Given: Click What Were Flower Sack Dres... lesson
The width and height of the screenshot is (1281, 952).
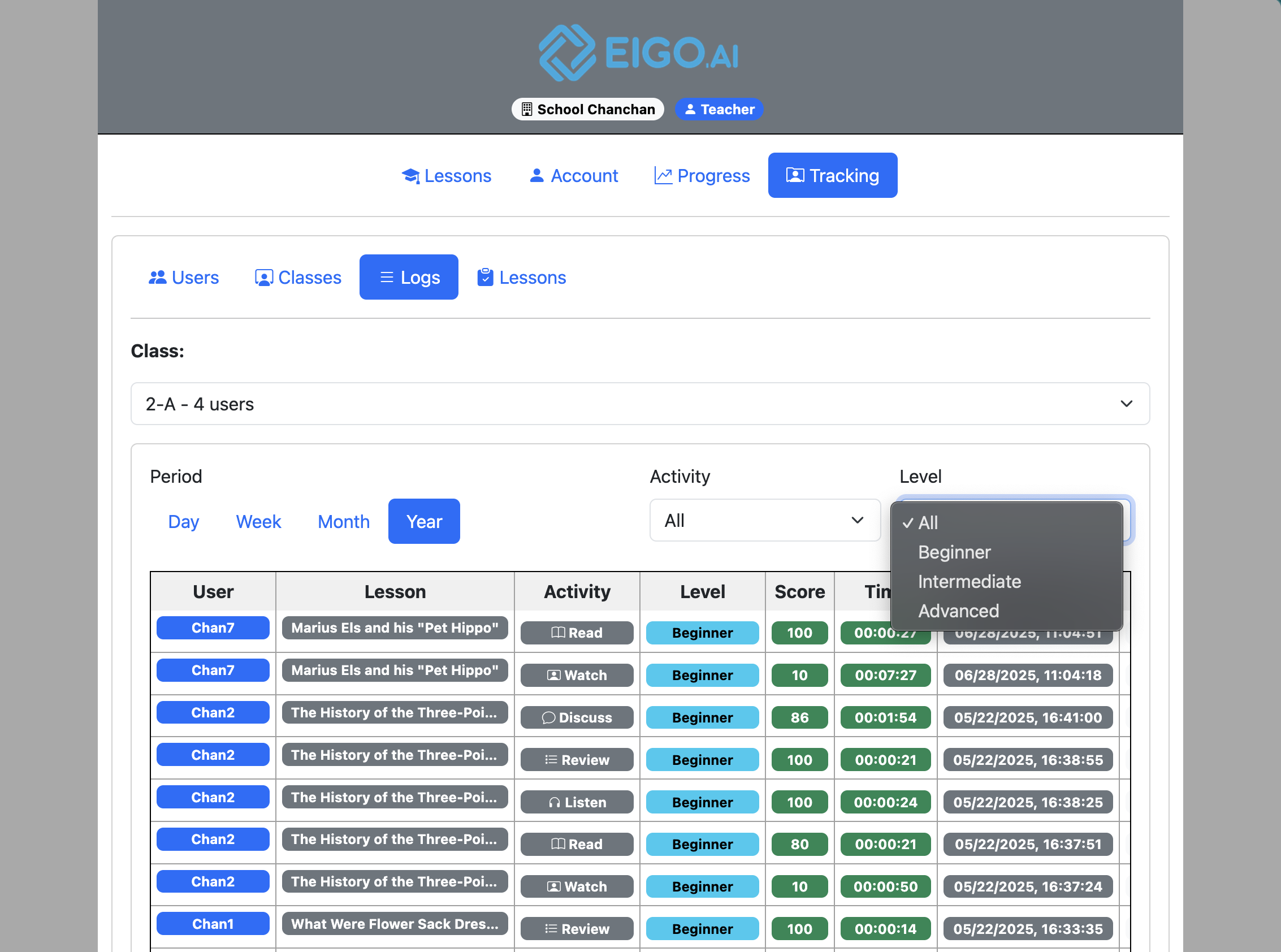Looking at the screenshot, I should pyautogui.click(x=395, y=924).
